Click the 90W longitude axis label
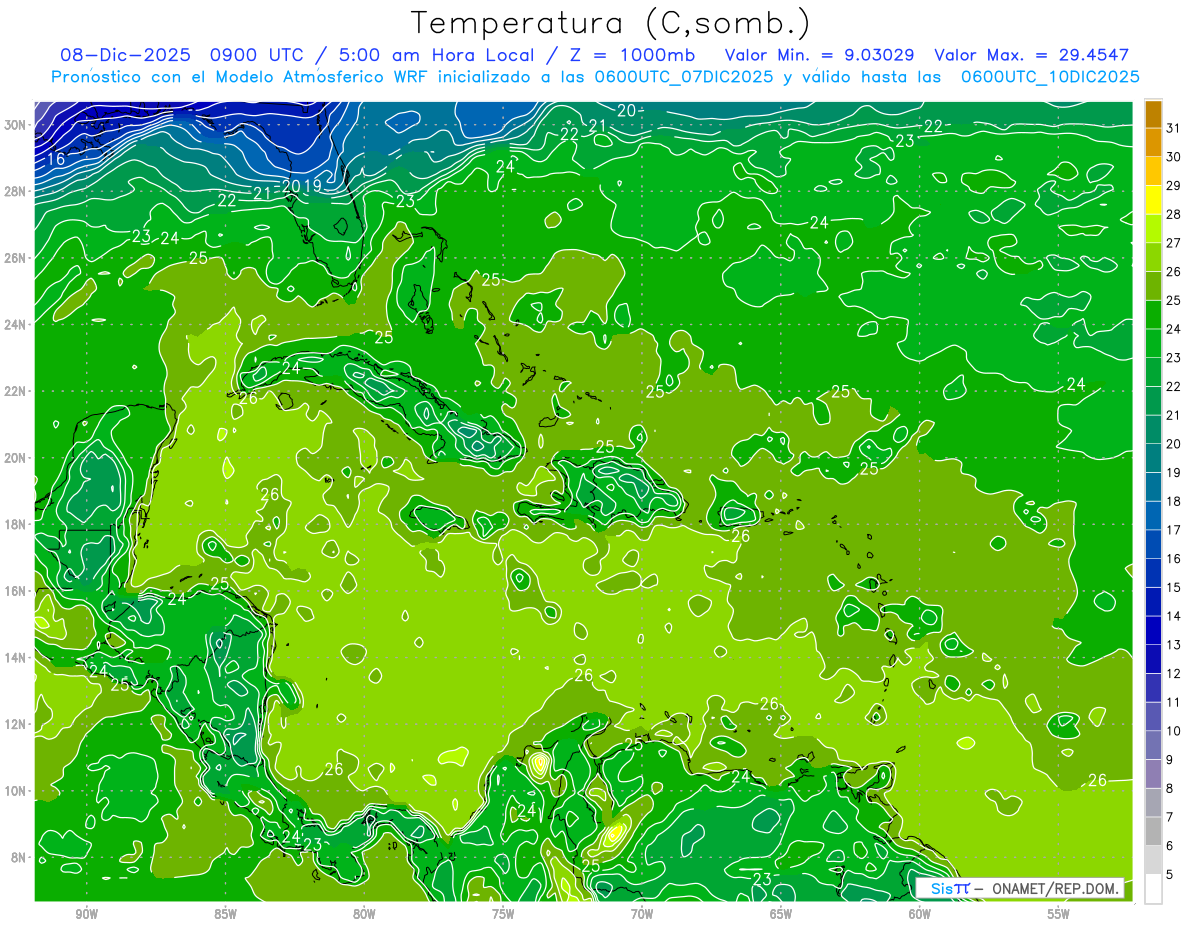This screenshot has width=1200, height=927. tap(86, 914)
